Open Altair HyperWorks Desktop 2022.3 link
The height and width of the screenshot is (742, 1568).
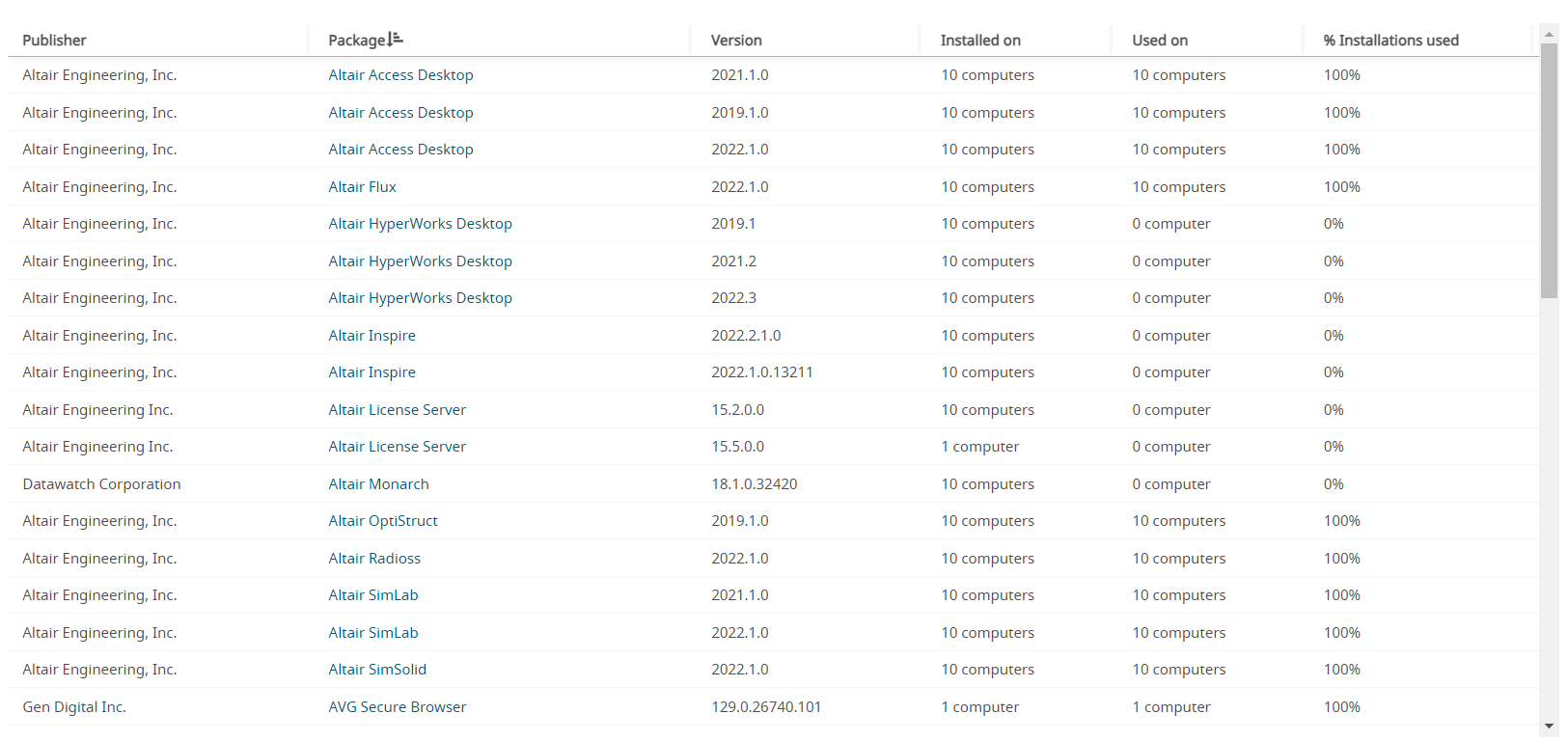click(420, 298)
